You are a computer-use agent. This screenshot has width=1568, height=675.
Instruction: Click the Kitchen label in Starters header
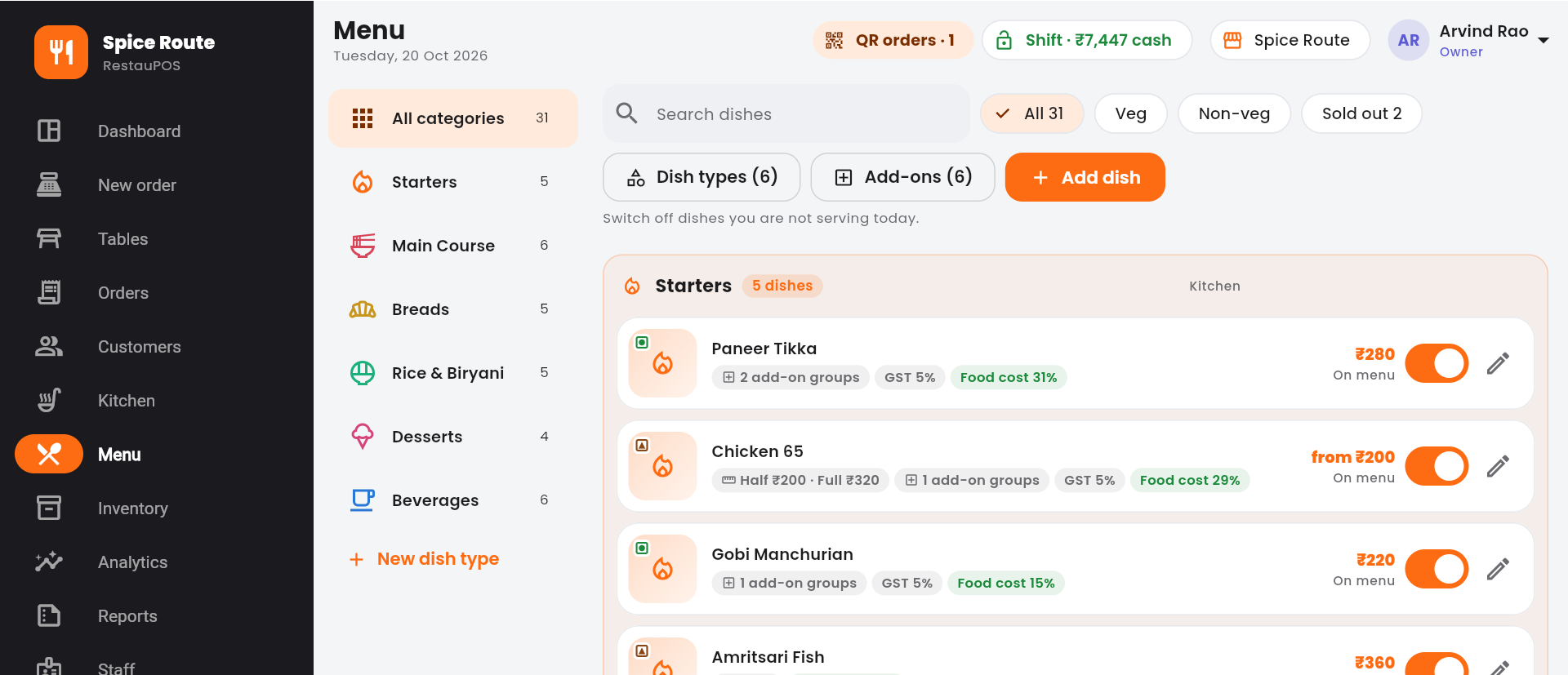(x=1214, y=286)
